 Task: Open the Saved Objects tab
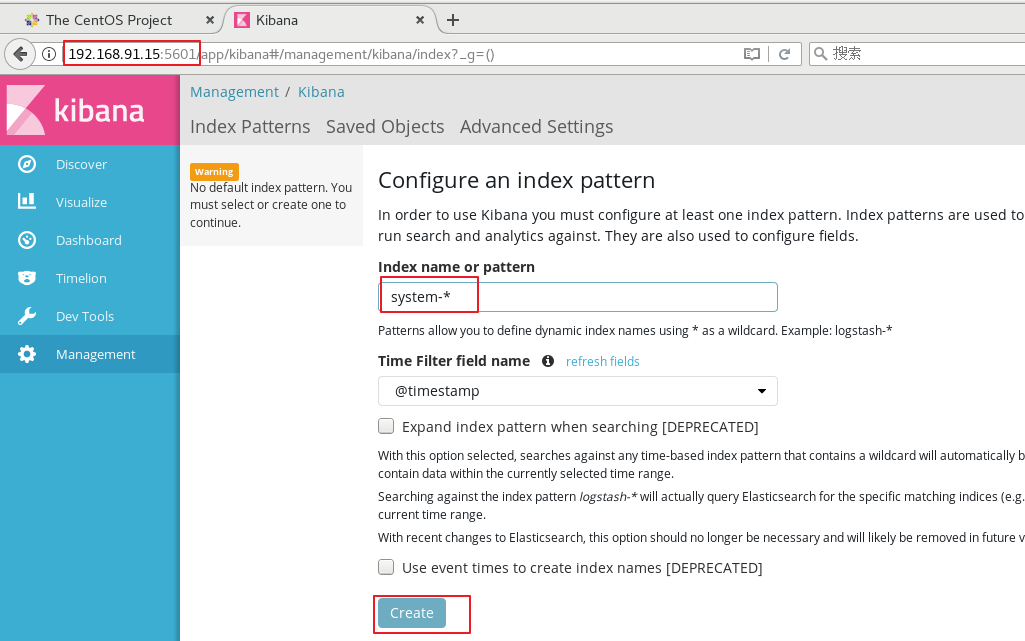point(385,126)
